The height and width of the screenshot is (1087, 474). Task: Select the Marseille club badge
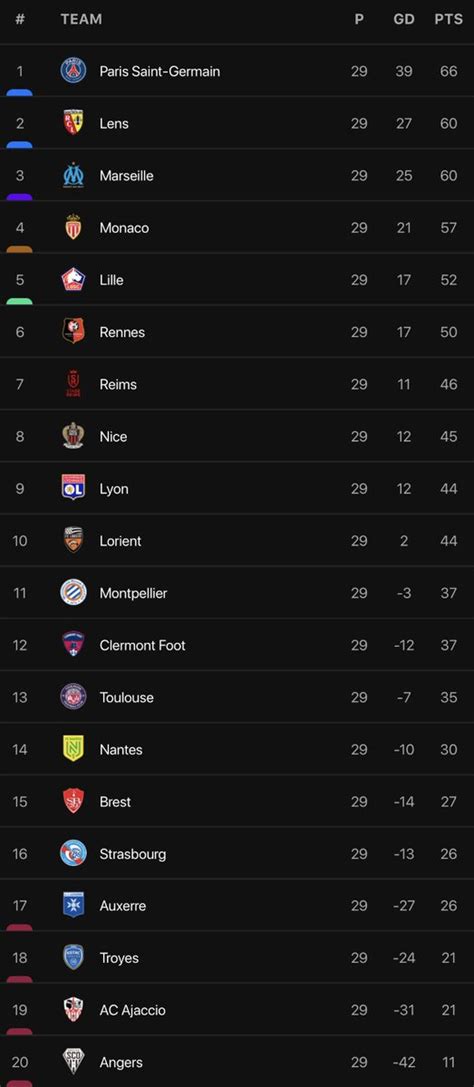pos(73,175)
